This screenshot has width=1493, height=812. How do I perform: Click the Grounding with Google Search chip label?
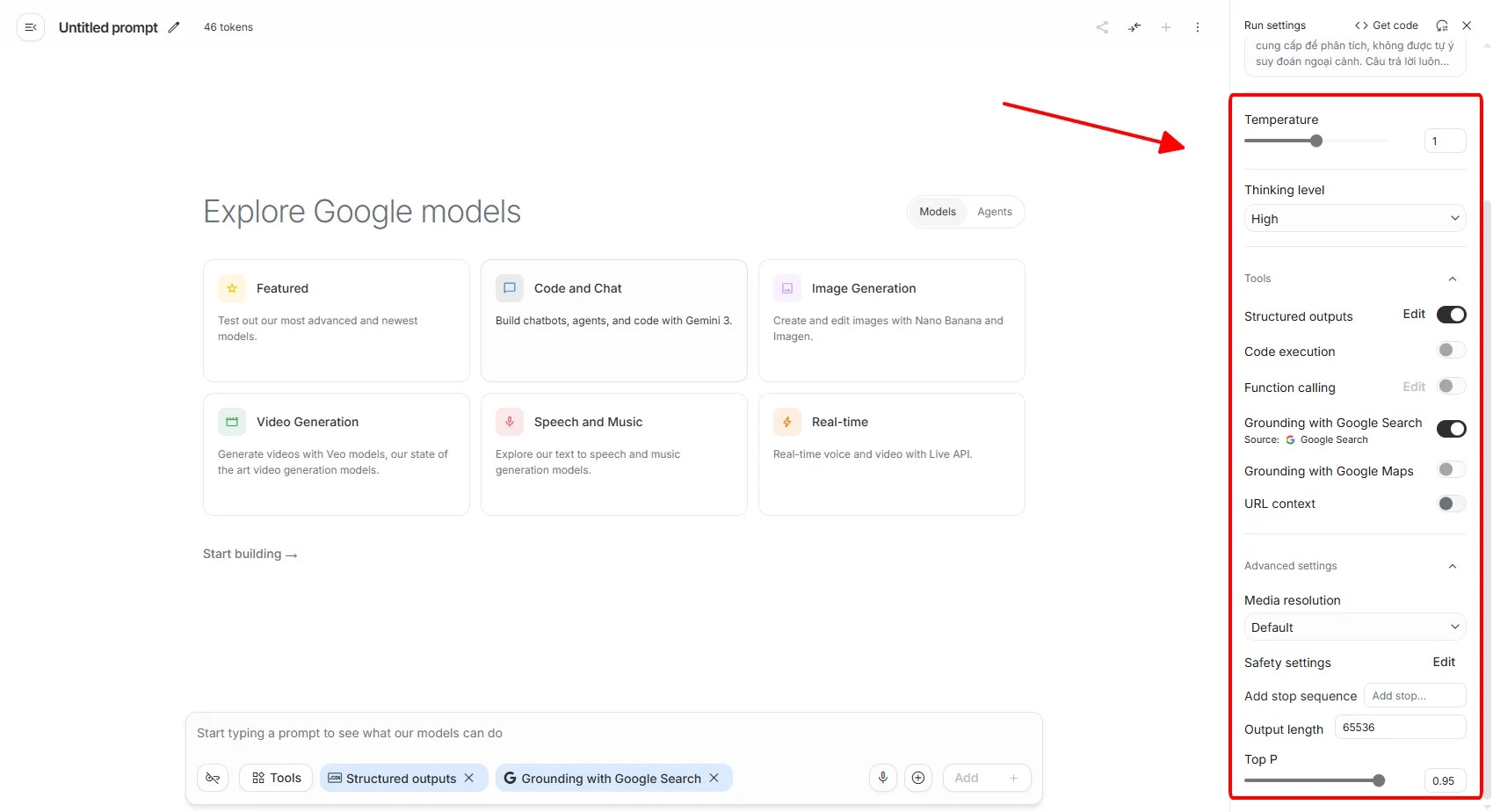tap(611, 779)
